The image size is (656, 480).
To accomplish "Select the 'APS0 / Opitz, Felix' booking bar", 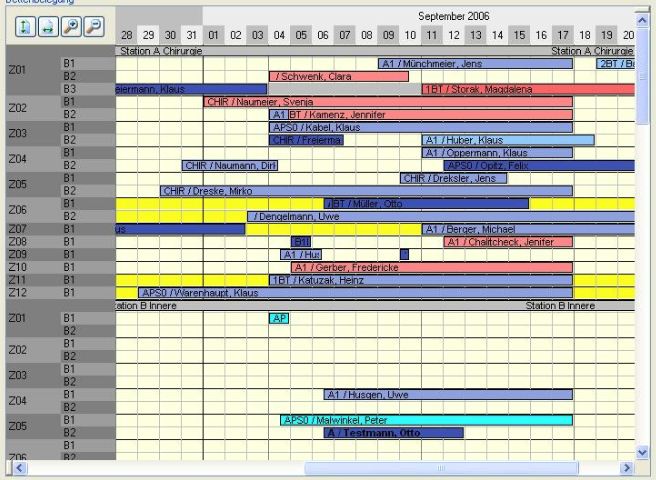I will [x=539, y=166].
